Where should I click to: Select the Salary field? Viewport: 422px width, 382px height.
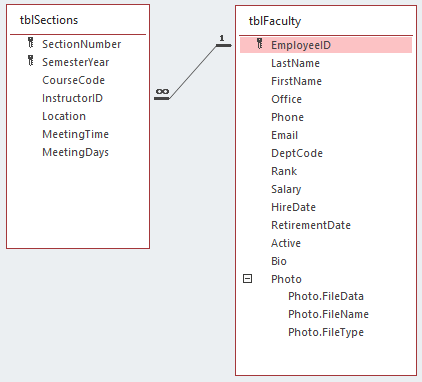tap(286, 189)
